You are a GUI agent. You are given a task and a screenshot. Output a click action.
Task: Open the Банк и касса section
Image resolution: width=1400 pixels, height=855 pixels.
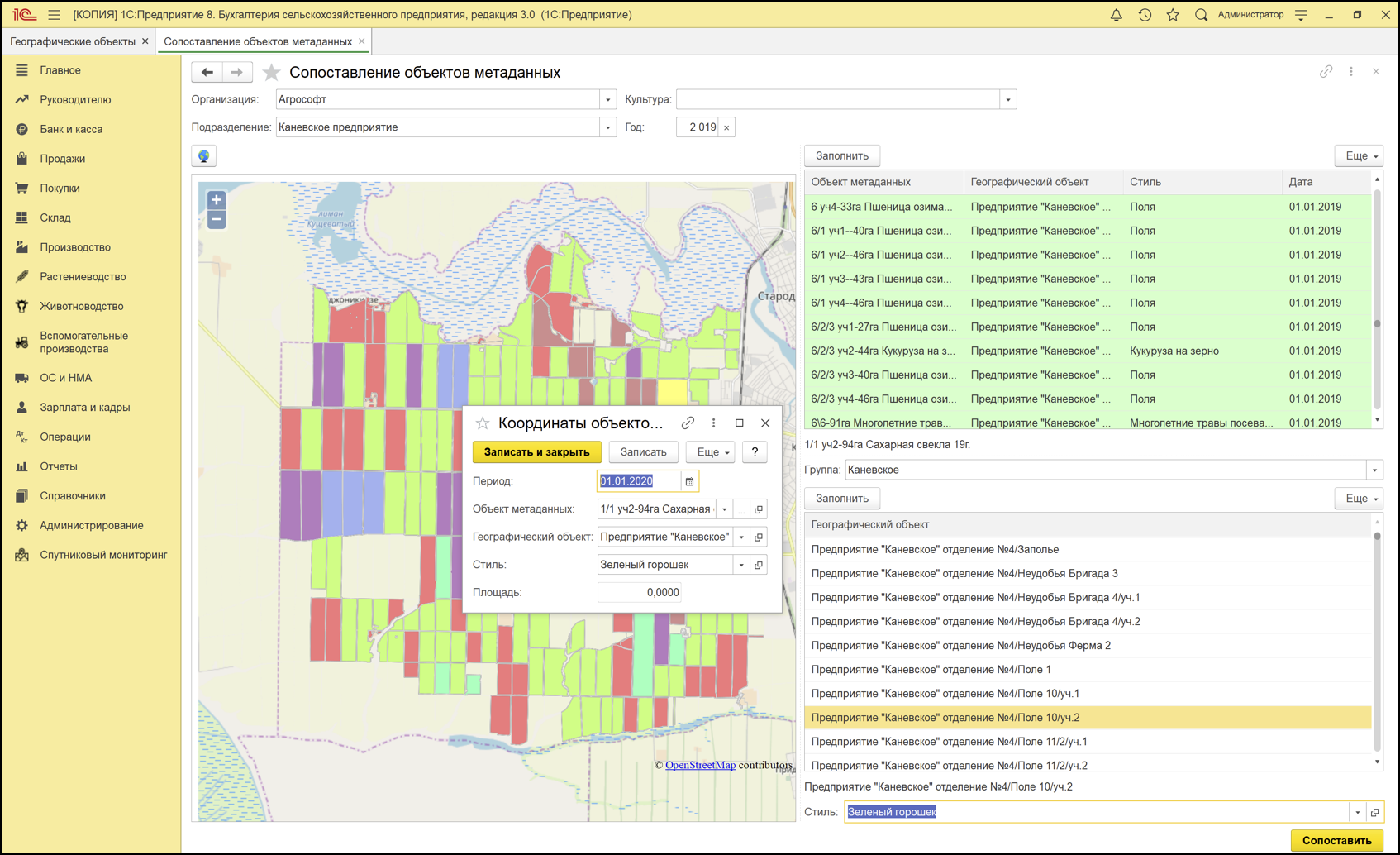(71, 130)
